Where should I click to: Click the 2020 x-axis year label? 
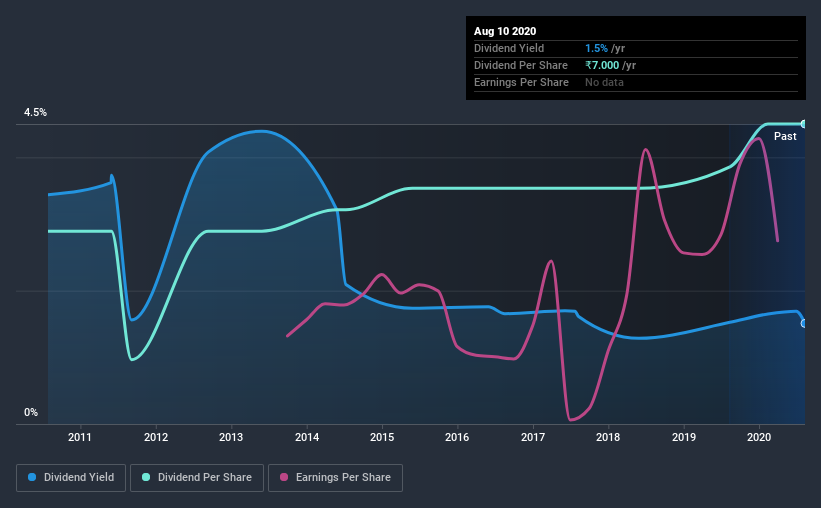pyautogui.click(x=759, y=437)
